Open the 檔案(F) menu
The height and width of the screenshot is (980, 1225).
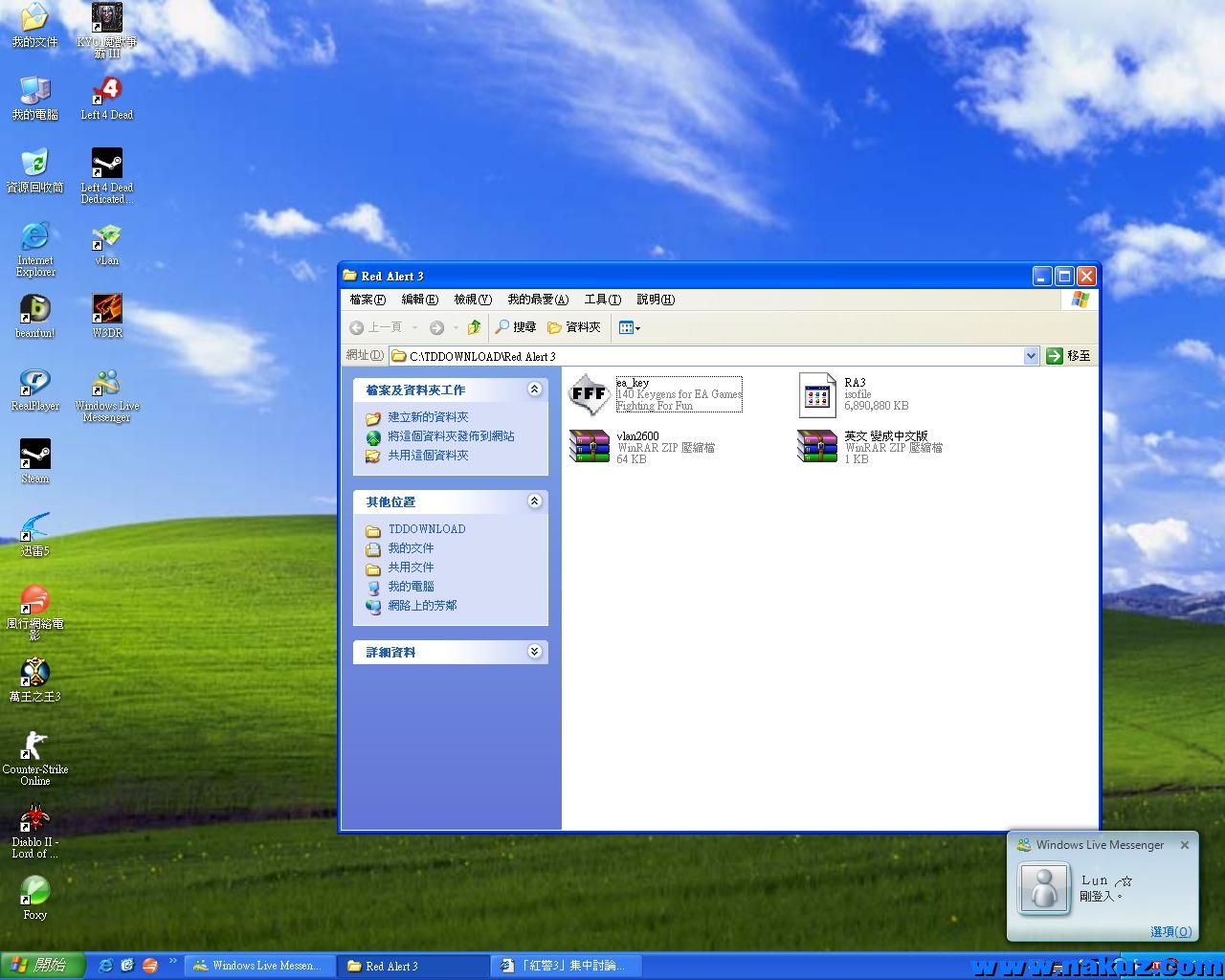tap(367, 300)
